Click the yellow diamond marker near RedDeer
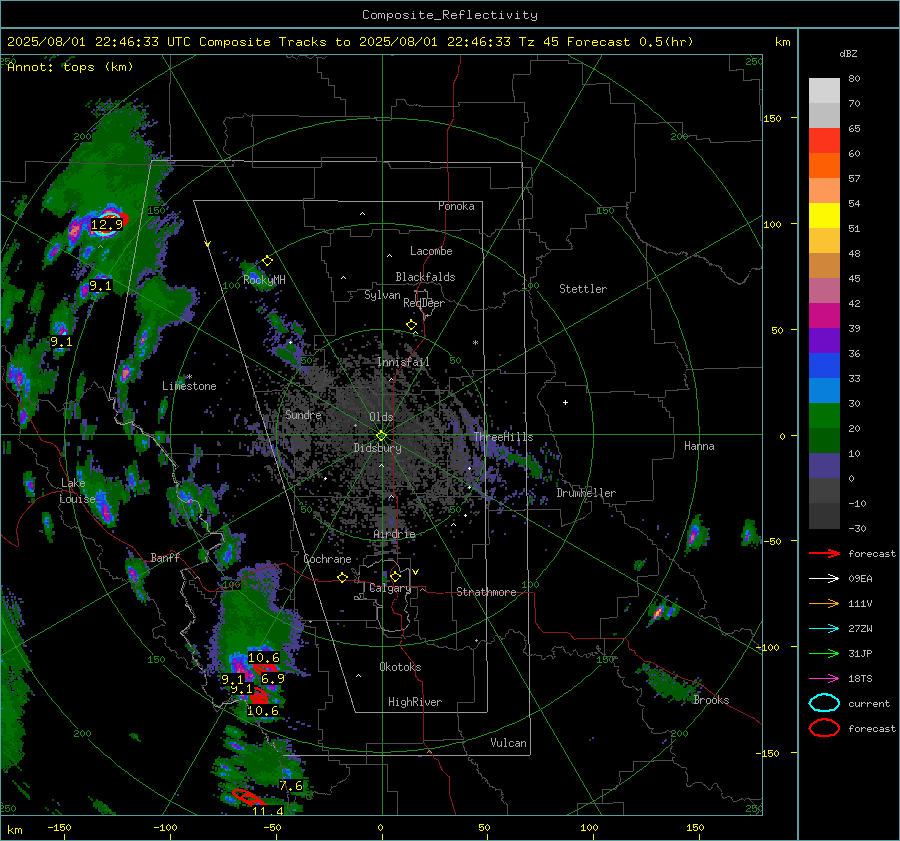The width and height of the screenshot is (900, 841). point(412,325)
